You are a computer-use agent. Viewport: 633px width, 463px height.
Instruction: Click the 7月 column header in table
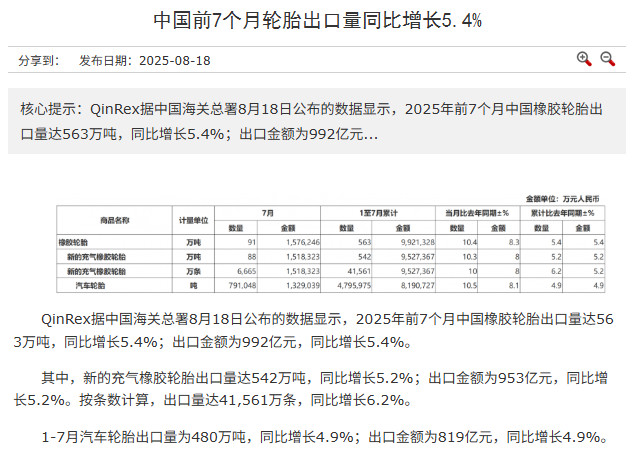click(267, 212)
